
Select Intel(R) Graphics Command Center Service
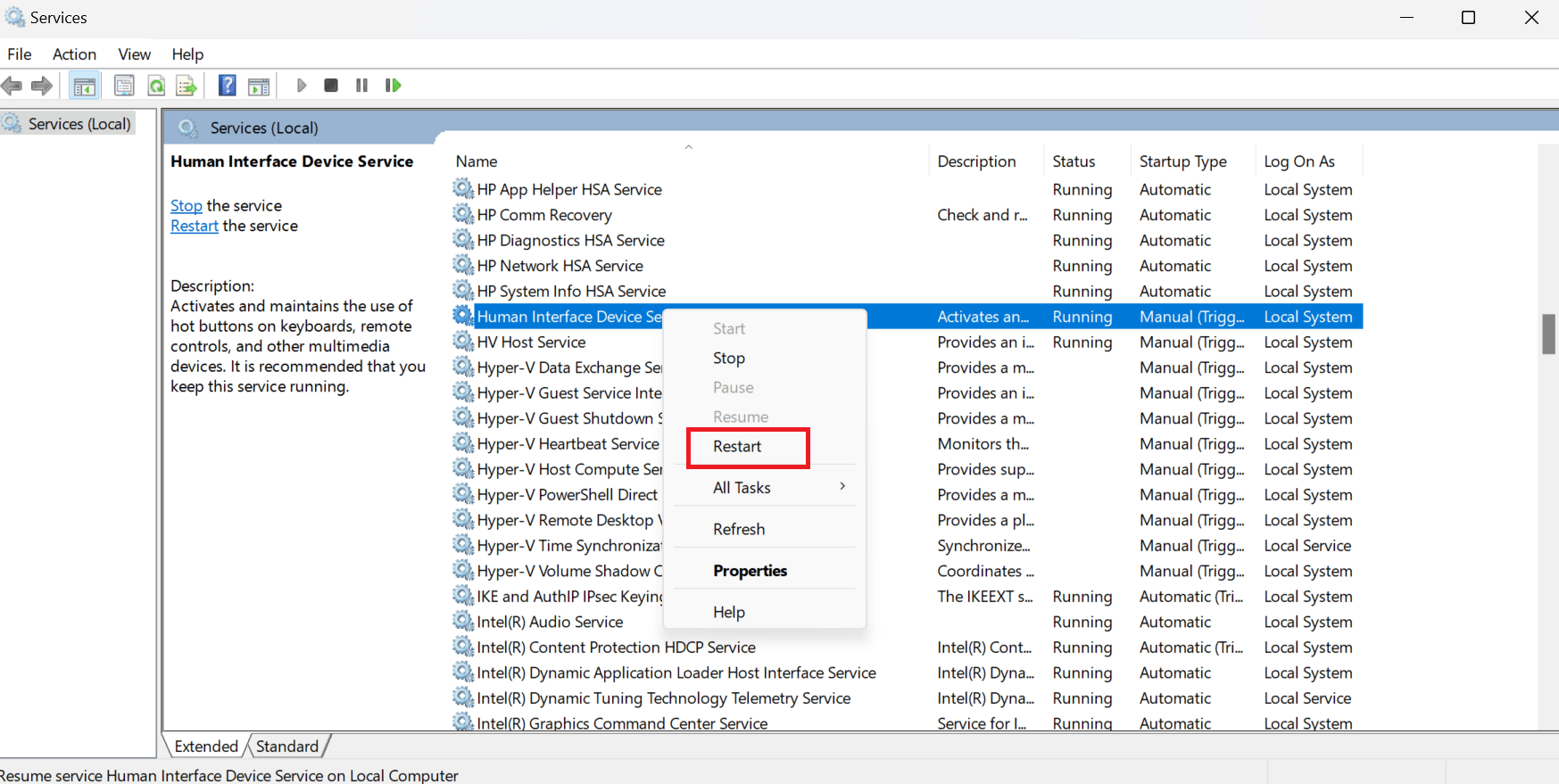tap(907, 723)
